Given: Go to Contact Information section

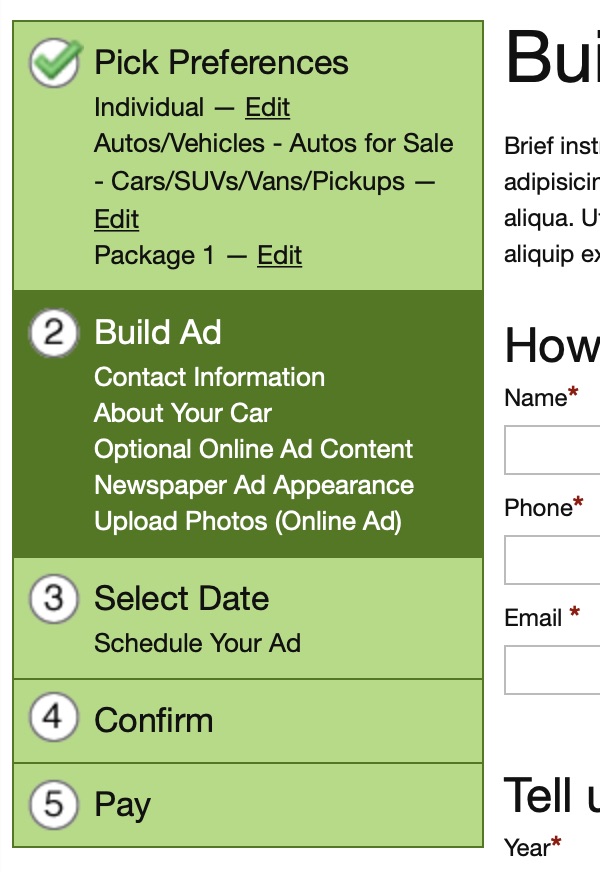Looking at the screenshot, I should (x=209, y=377).
